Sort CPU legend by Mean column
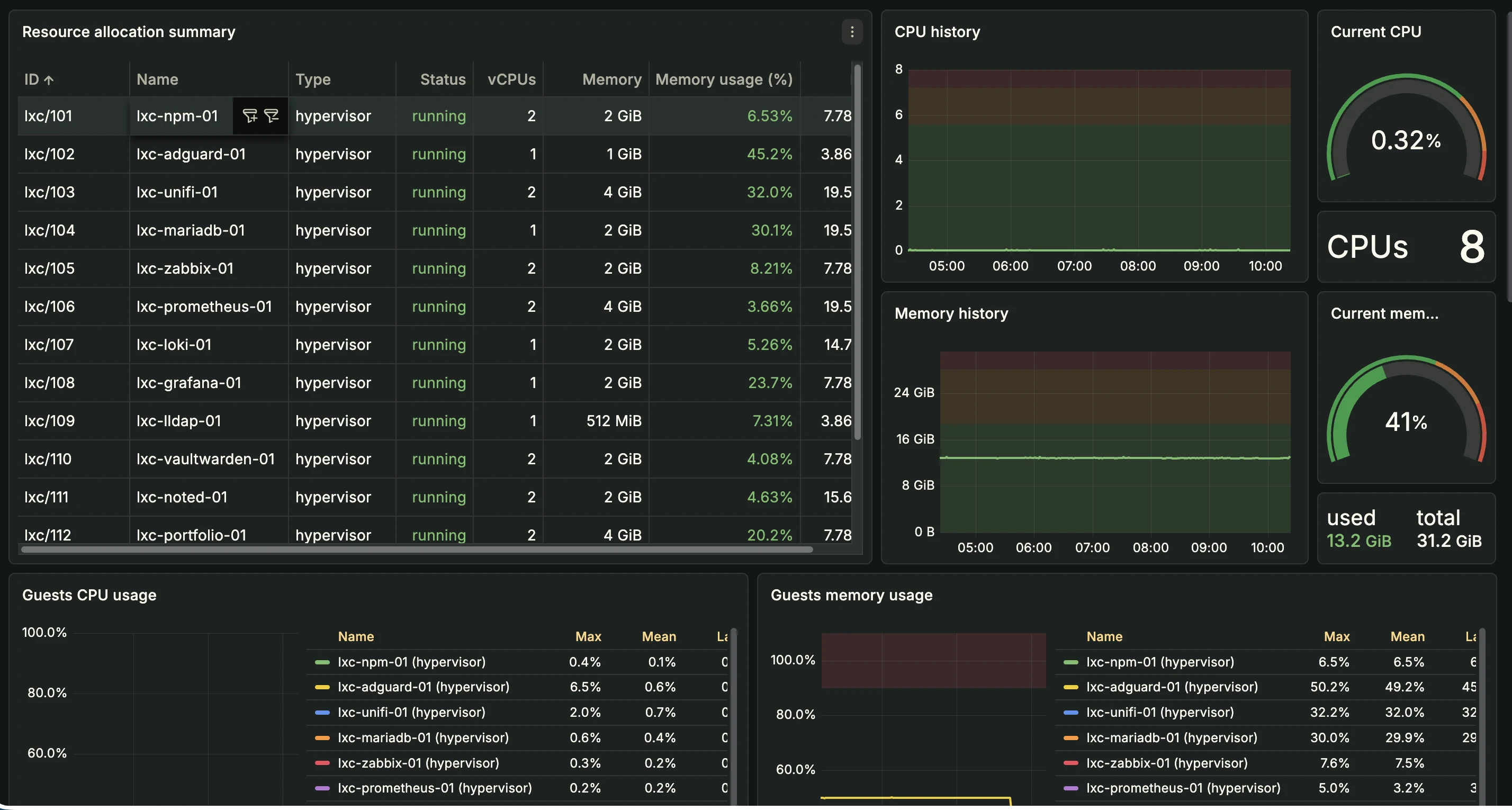1512x810 pixels. click(x=659, y=637)
